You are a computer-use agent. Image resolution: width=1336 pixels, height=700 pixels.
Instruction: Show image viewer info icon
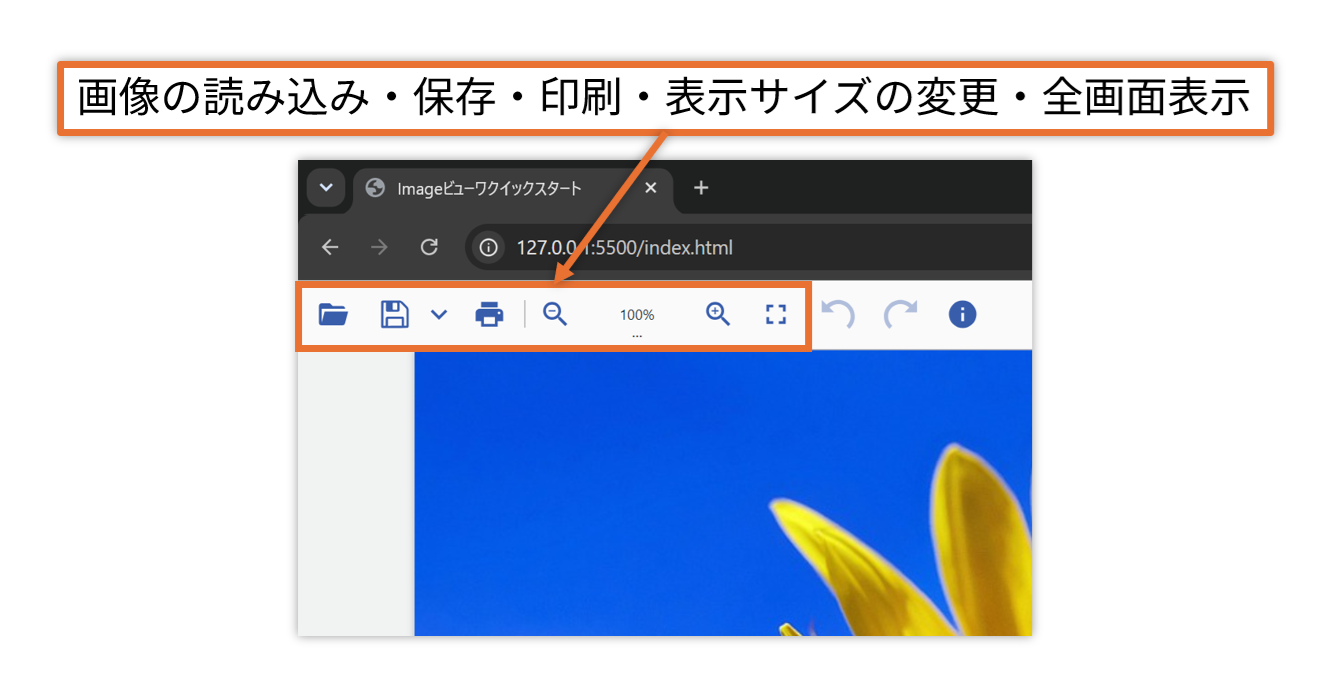coord(962,315)
